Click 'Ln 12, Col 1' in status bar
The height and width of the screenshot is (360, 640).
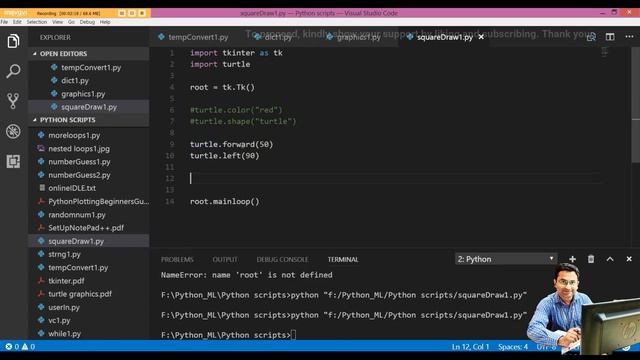tap(470, 347)
